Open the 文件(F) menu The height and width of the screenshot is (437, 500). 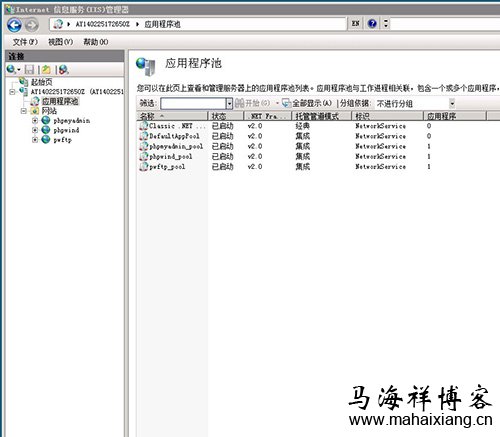(x=25, y=42)
